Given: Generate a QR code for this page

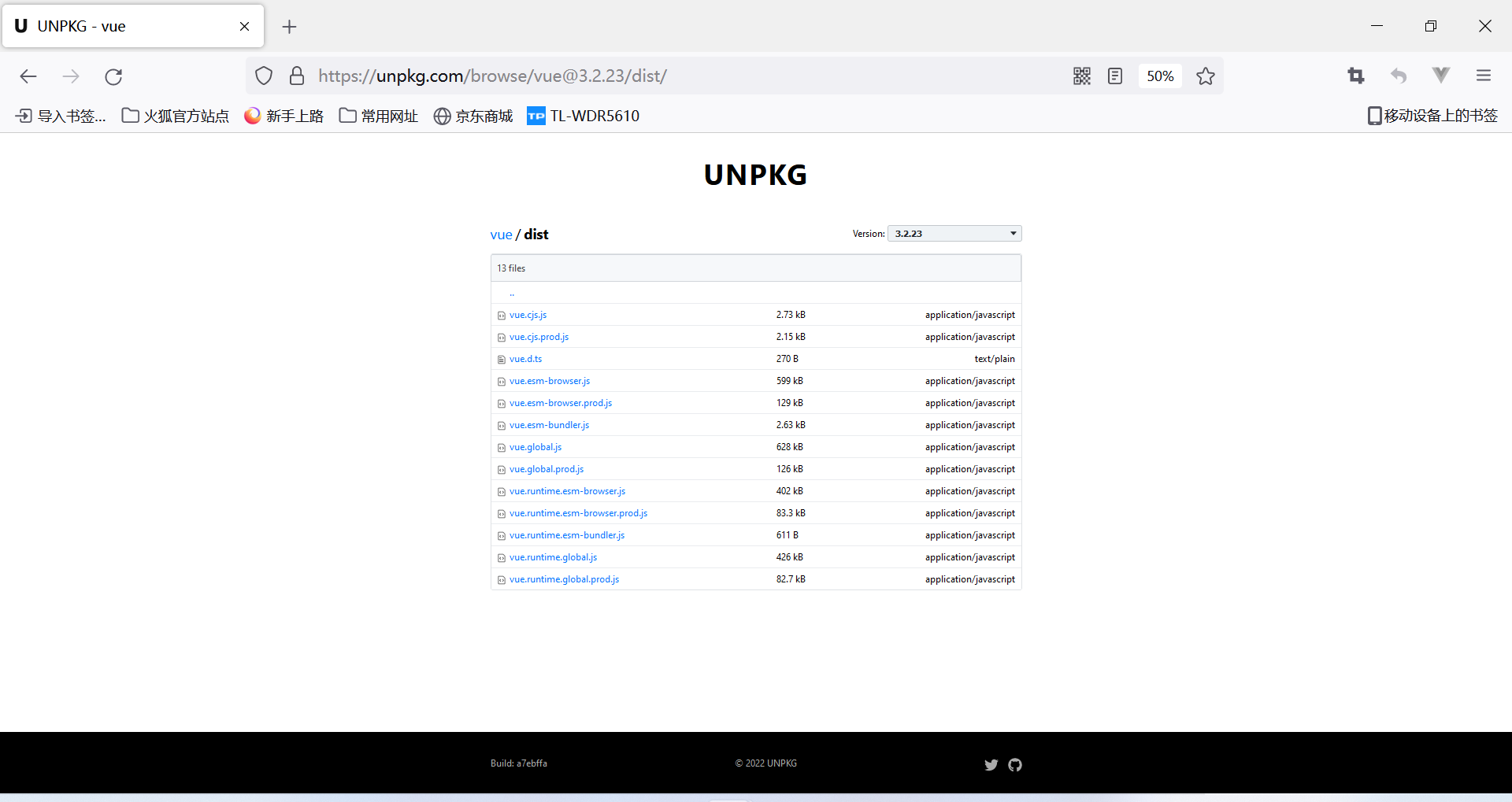Looking at the screenshot, I should [1081, 76].
